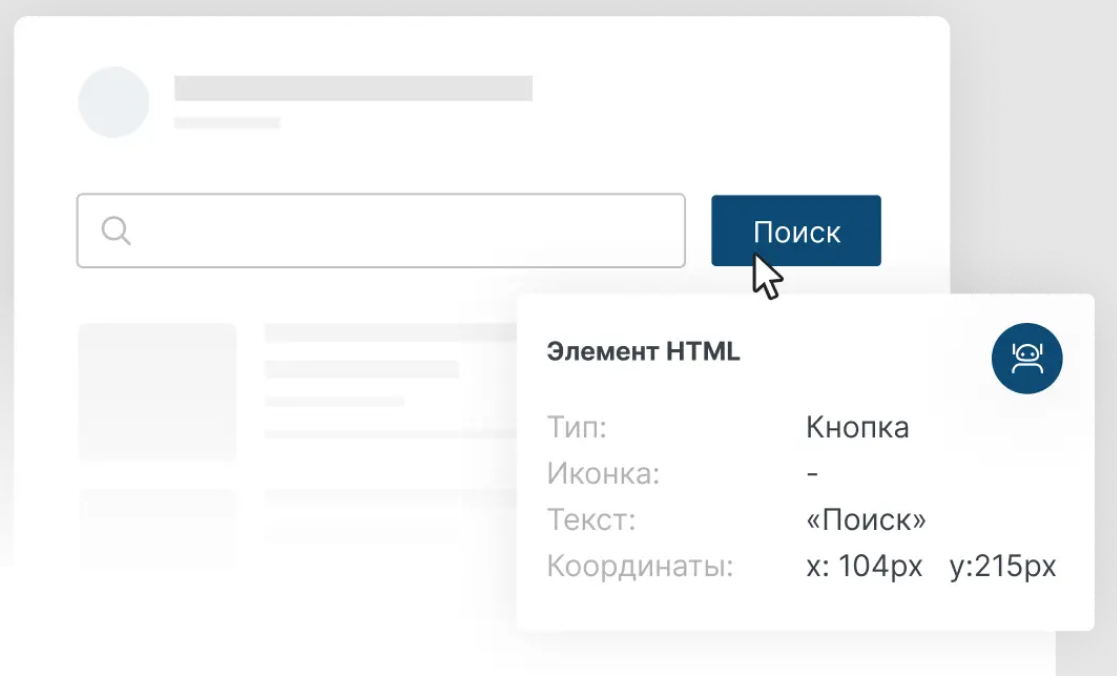The height and width of the screenshot is (676, 1117).
Task: Click the magnifying glass icon in search field
Action: [x=116, y=231]
